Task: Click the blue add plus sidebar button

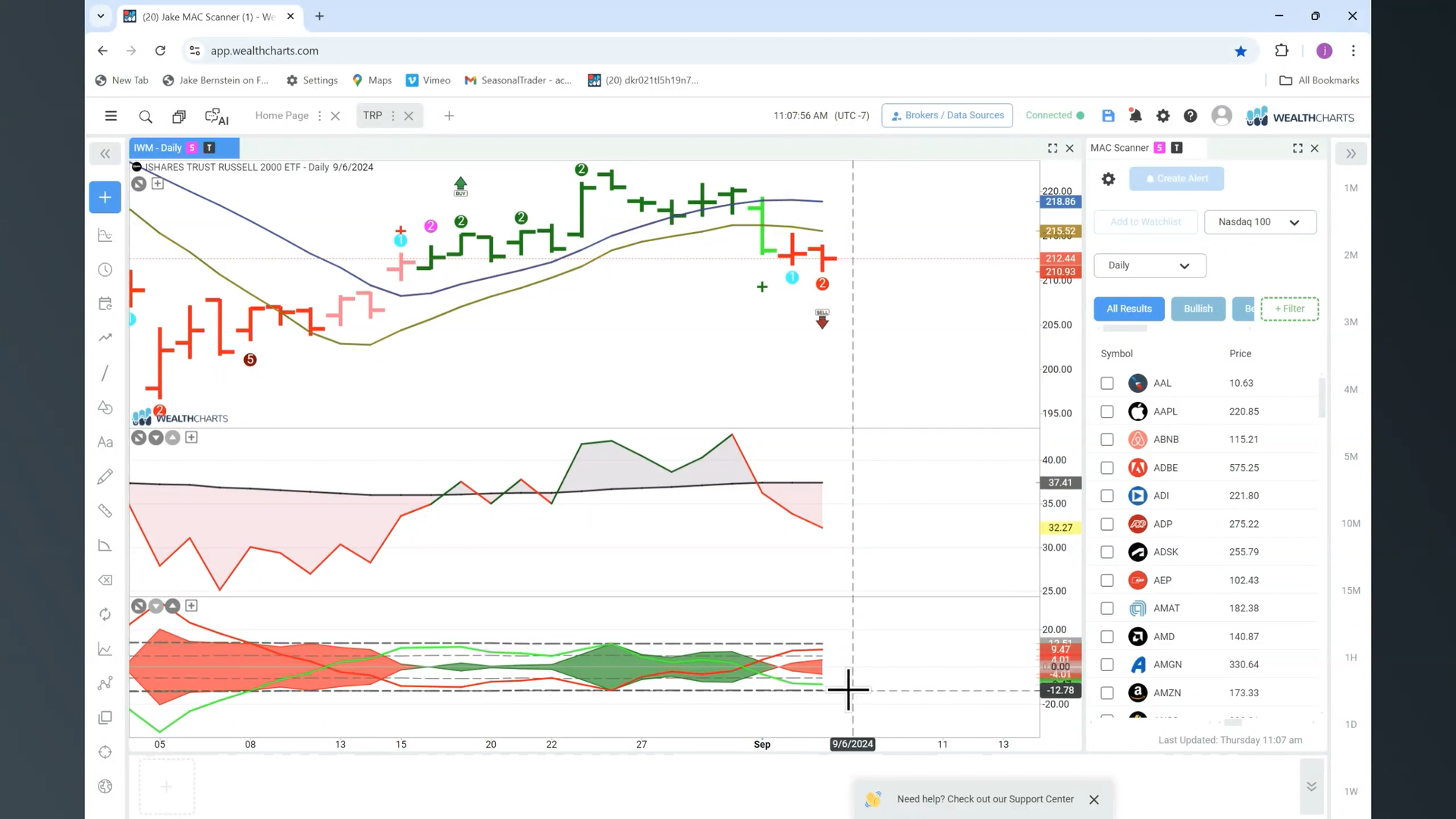Action: pos(105,197)
